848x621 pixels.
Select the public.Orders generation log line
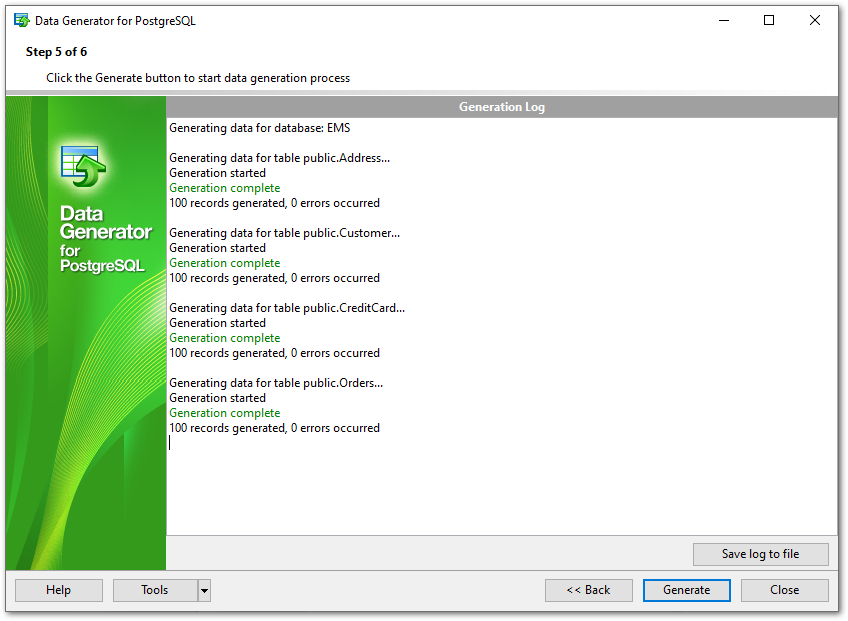click(x=276, y=383)
